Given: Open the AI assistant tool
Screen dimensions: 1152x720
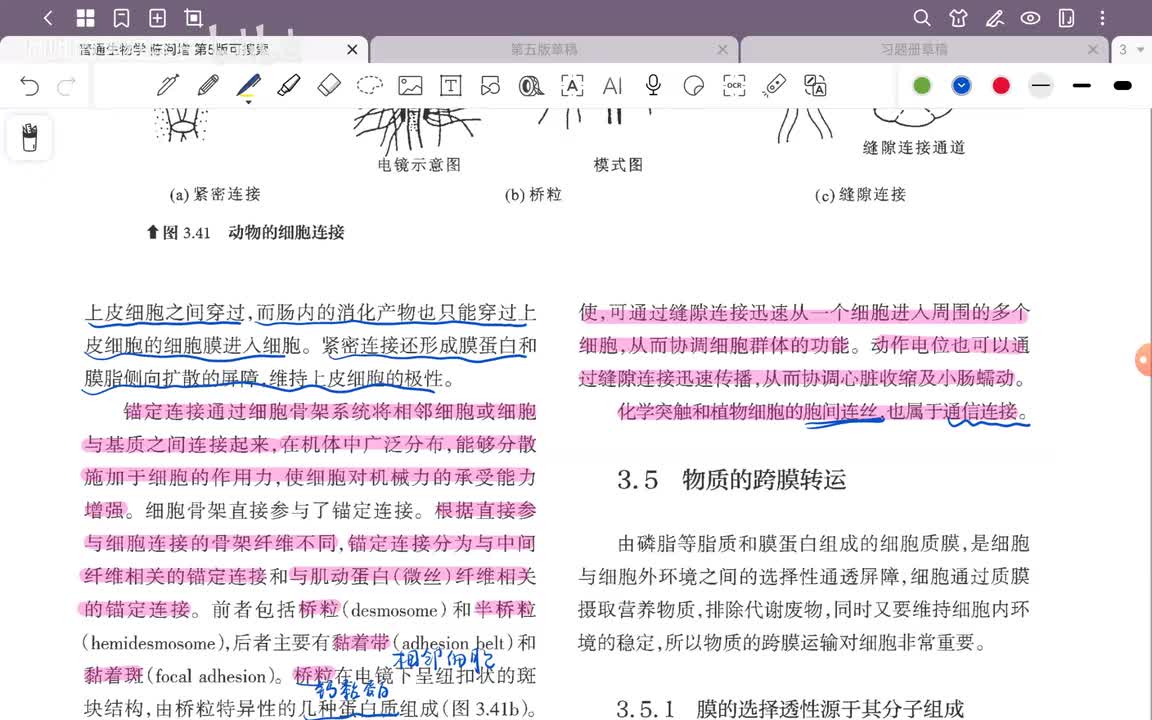Looking at the screenshot, I should coord(612,86).
